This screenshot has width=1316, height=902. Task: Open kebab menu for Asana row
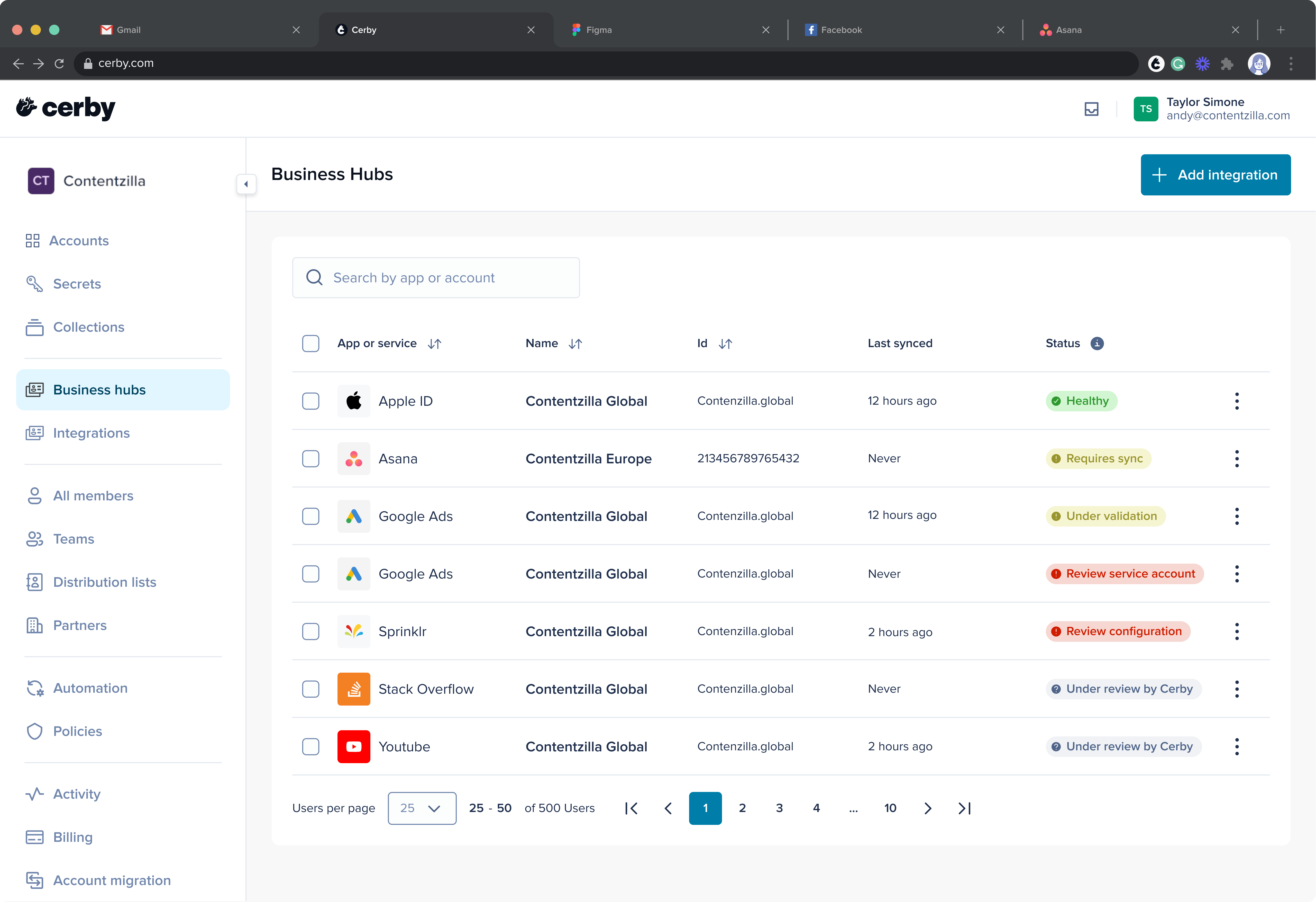point(1237,458)
